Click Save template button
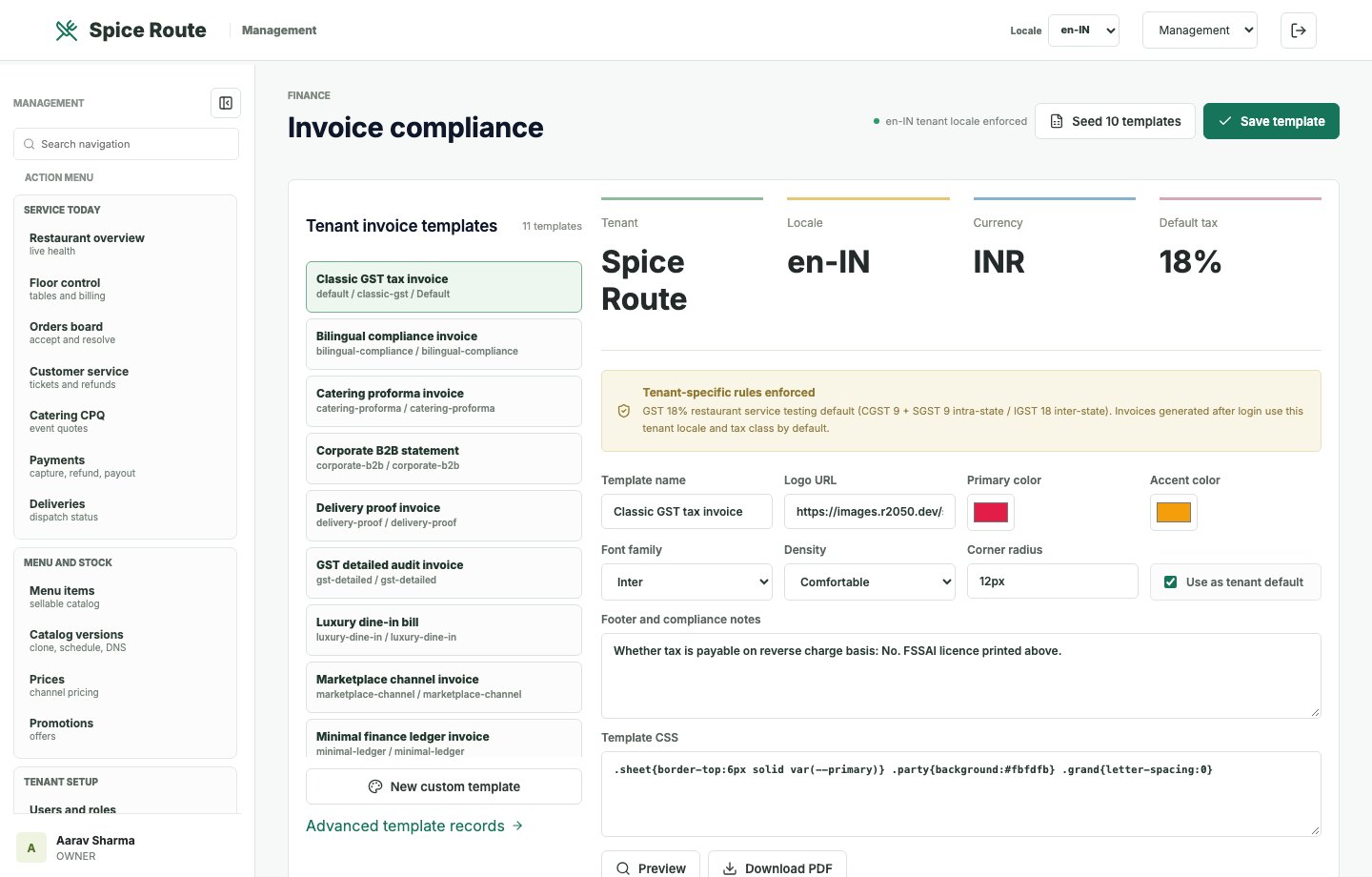 tap(1271, 121)
